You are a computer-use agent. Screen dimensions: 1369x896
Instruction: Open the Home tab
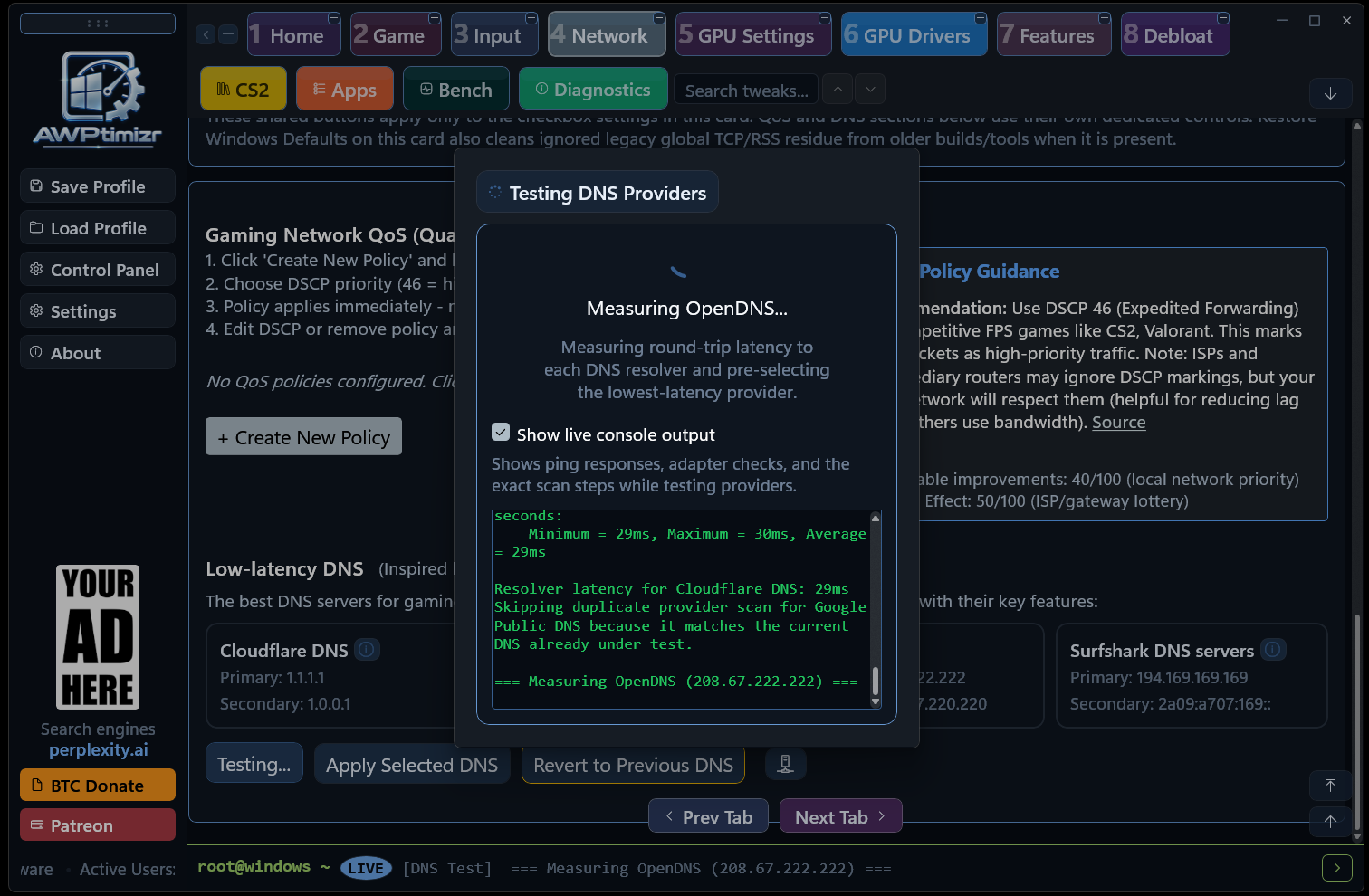294,34
